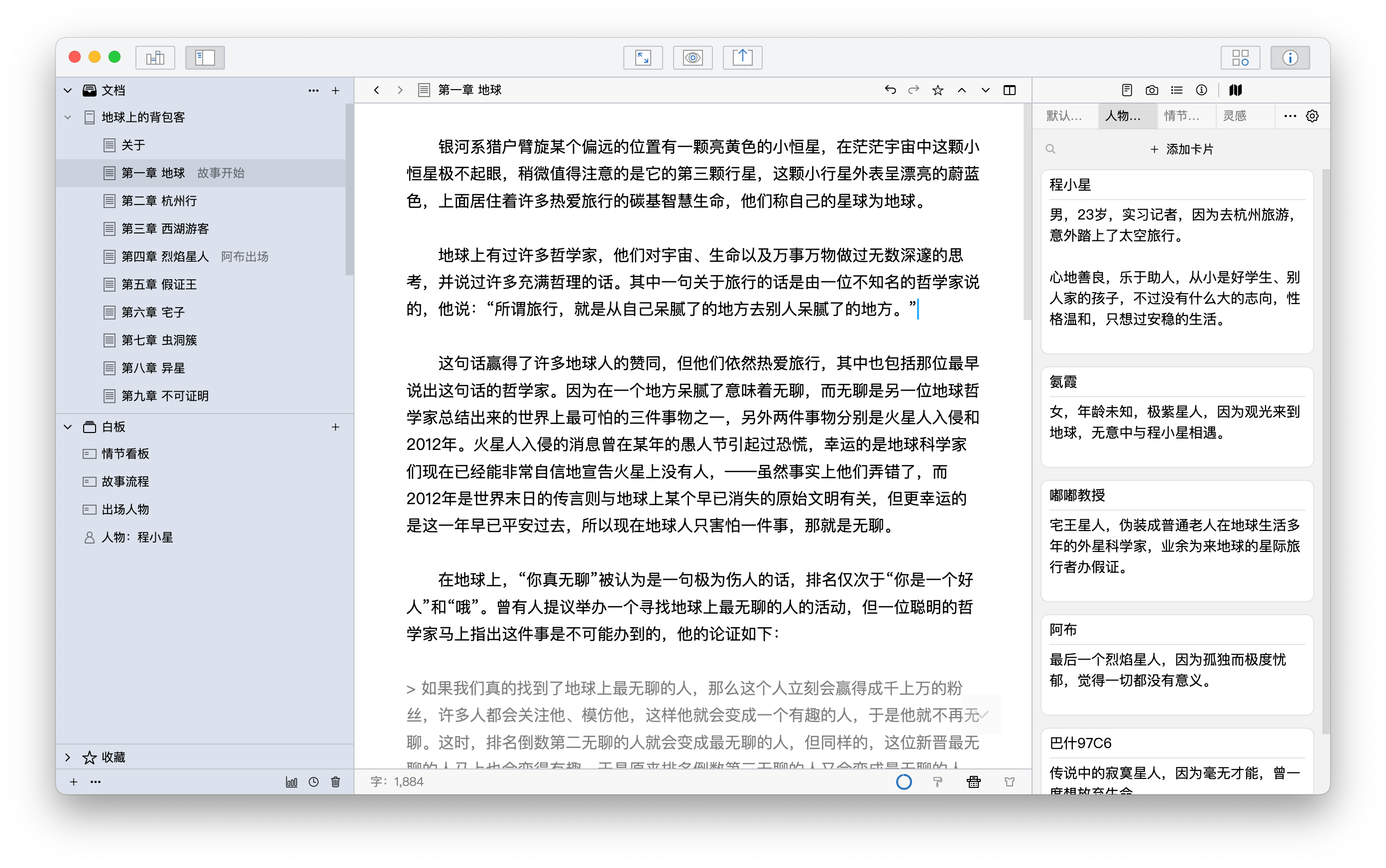
Task: Click the camera snapshot icon
Action: click(x=1151, y=90)
